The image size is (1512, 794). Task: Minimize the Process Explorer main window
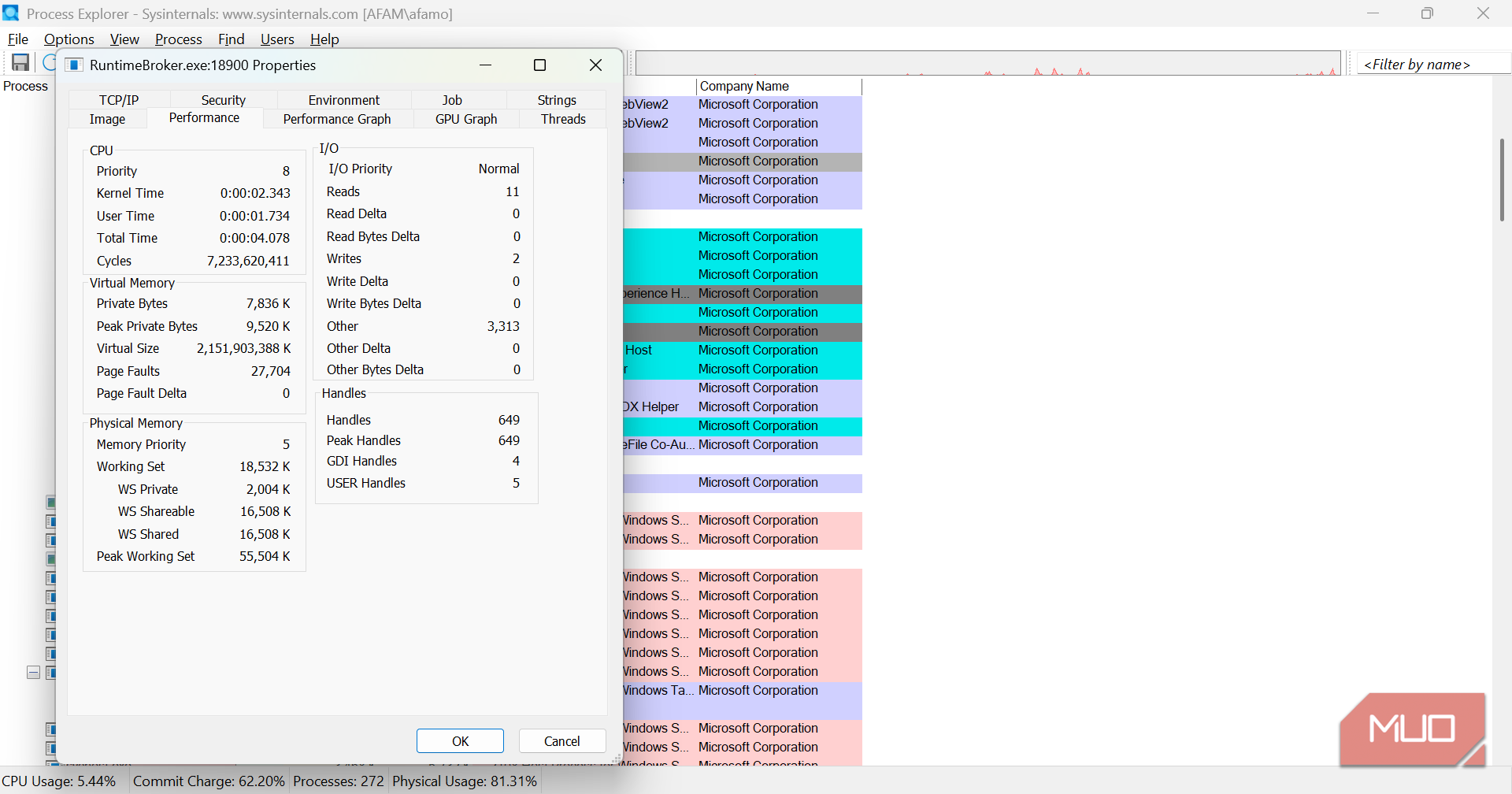click(1373, 13)
